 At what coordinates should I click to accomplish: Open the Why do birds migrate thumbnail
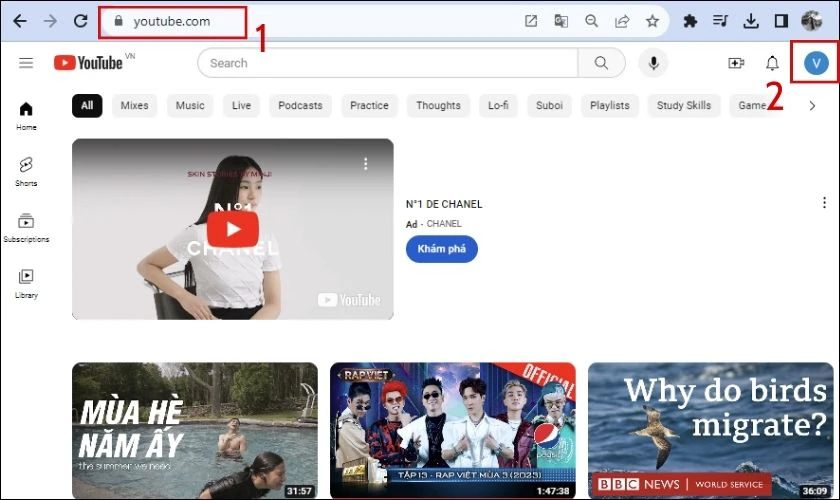(x=710, y=430)
